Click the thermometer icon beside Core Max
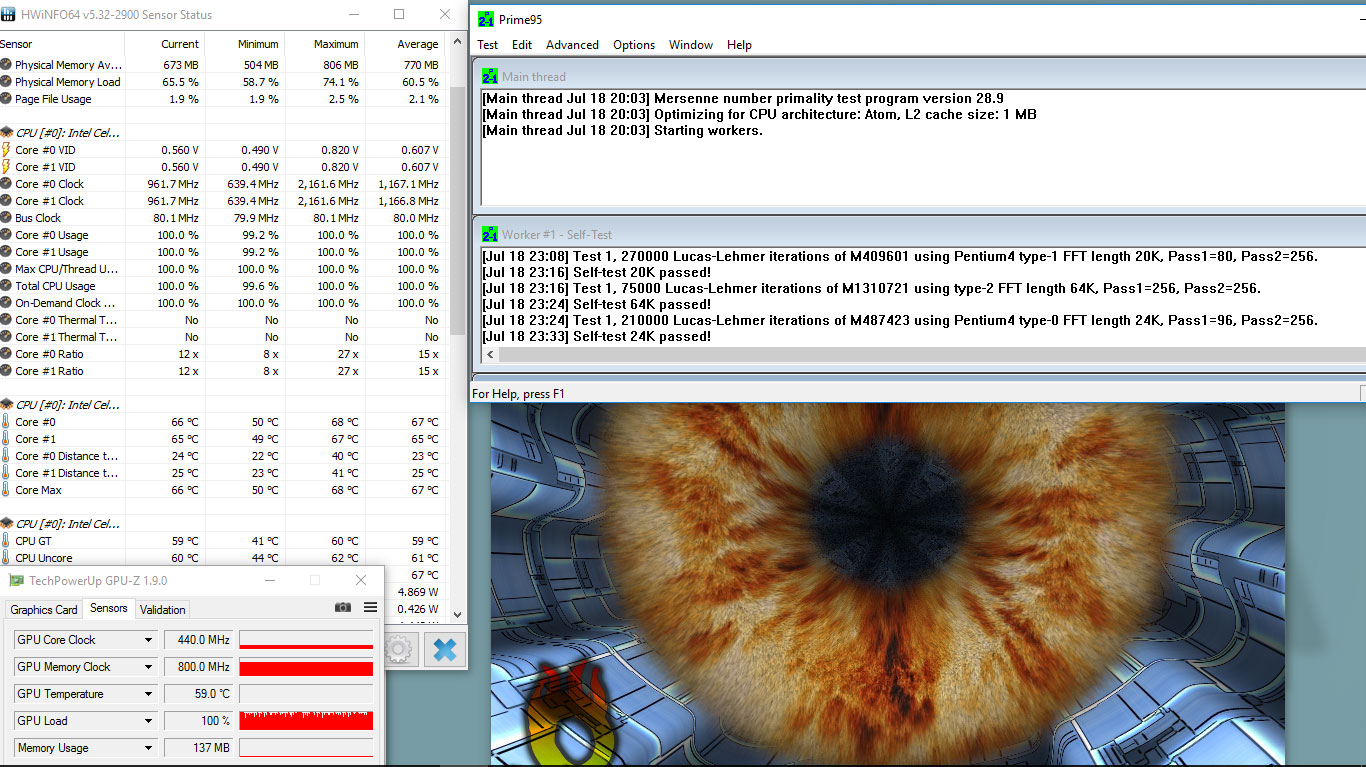 pyautogui.click(x=6, y=490)
